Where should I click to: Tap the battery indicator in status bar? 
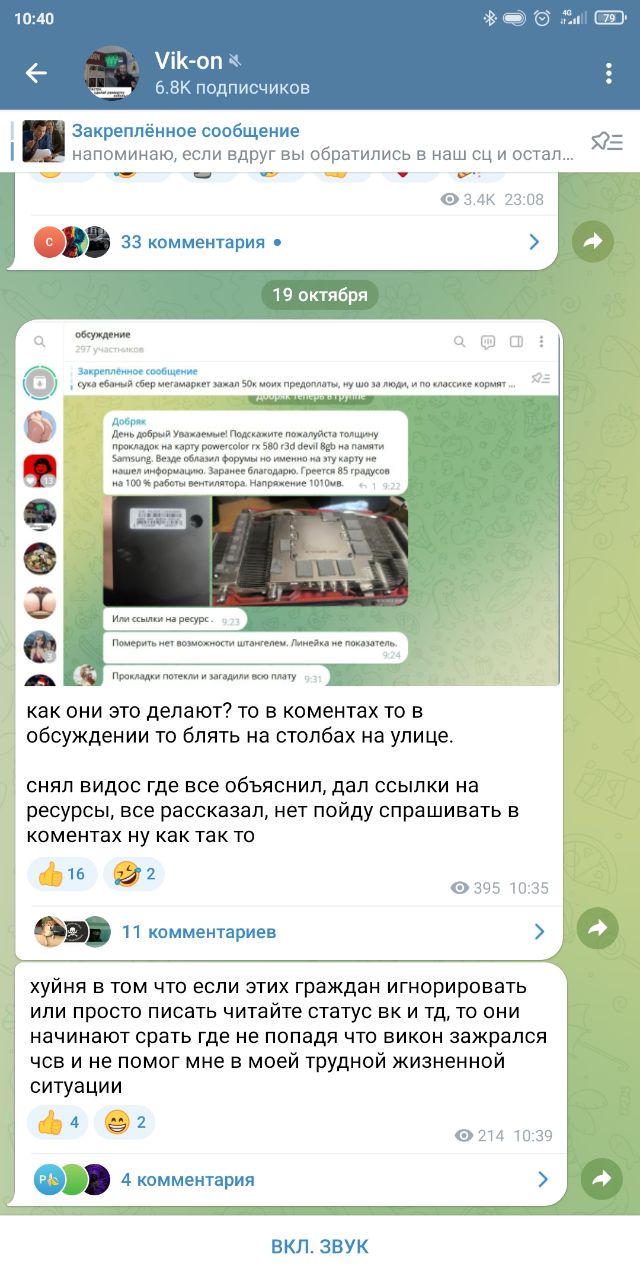pos(607,18)
